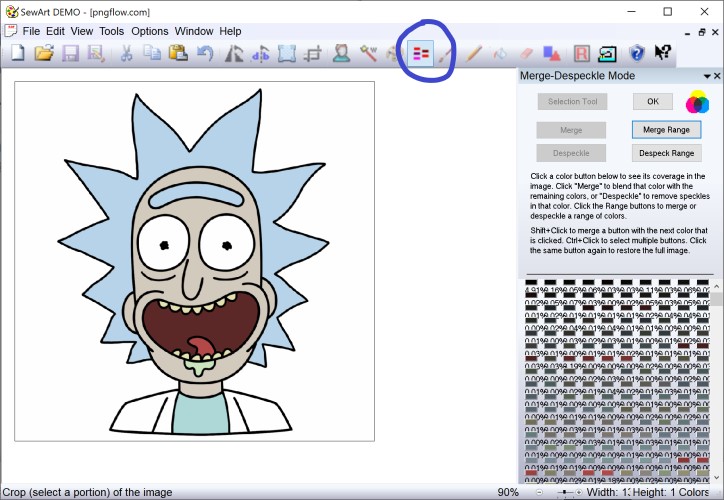Select the first black color swatch in list
Screen dimensions: 724x500
coord(531,282)
